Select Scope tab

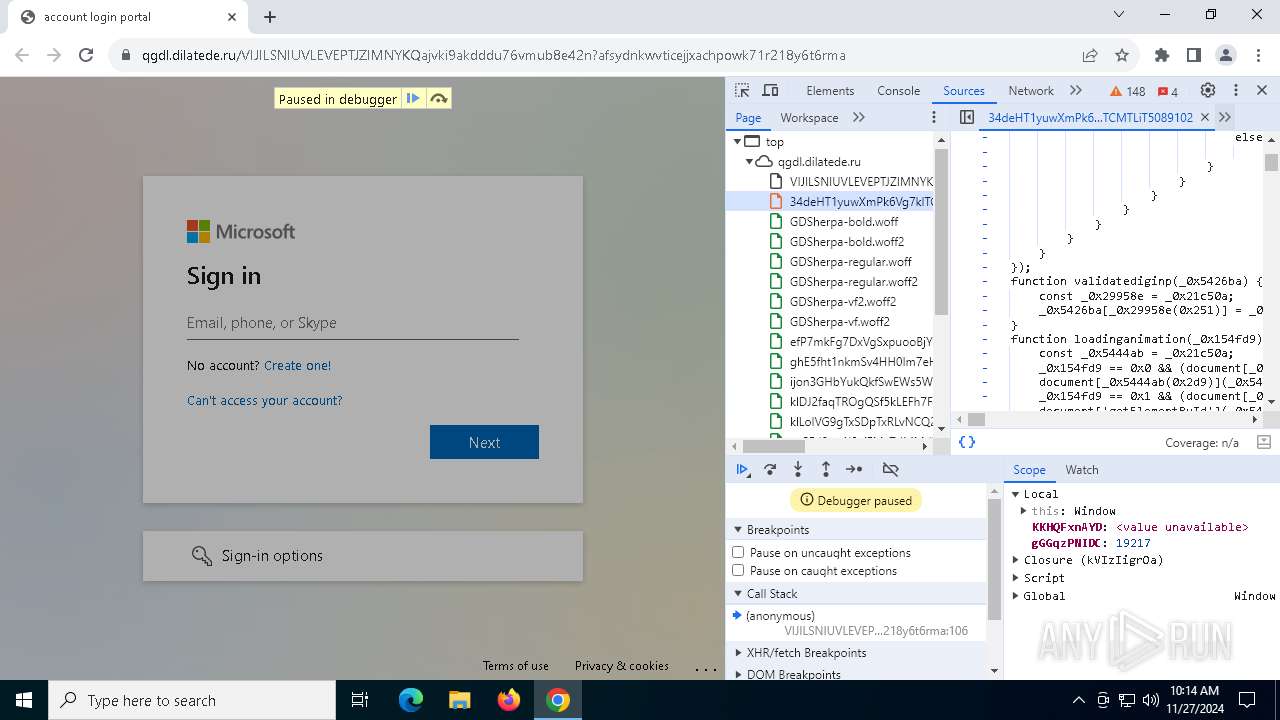tap(1029, 469)
